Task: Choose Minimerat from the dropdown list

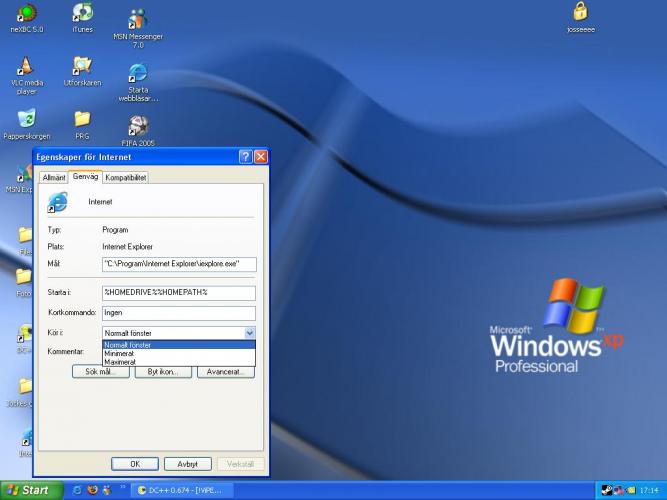Action: coord(119,353)
